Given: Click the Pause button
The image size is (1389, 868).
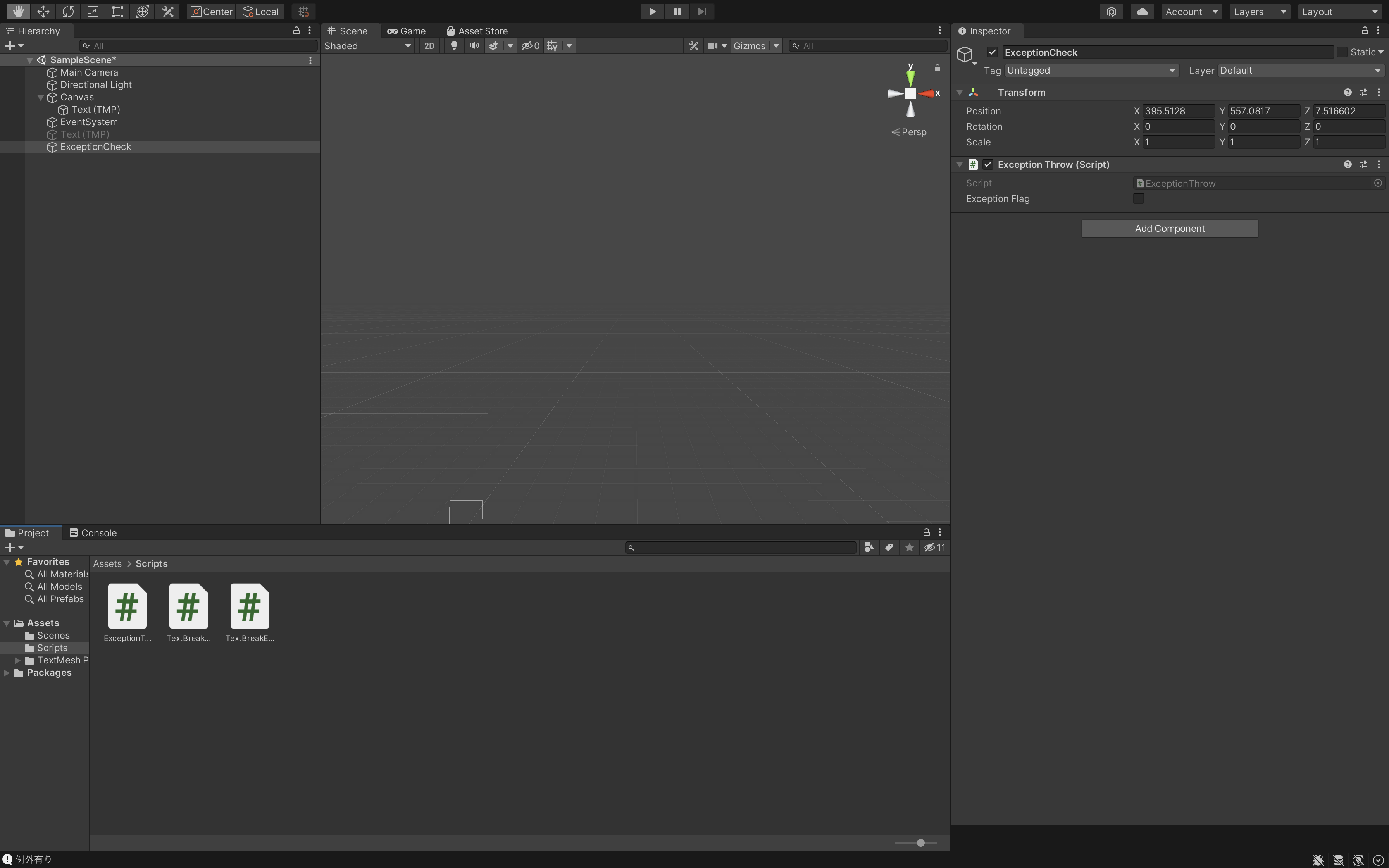Looking at the screenshot, I should click(677, 12).
